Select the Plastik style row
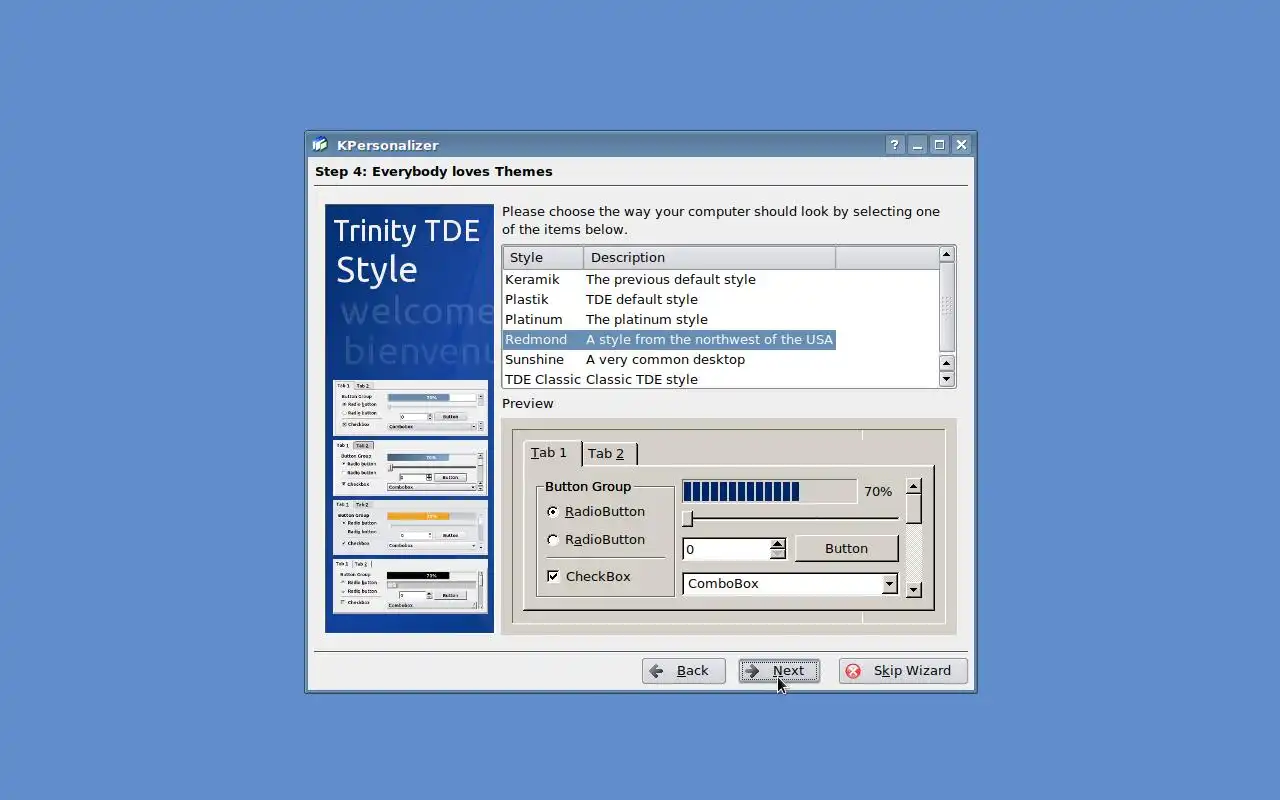The width and height of the screenshot is (1280, 800). point(669,299)
